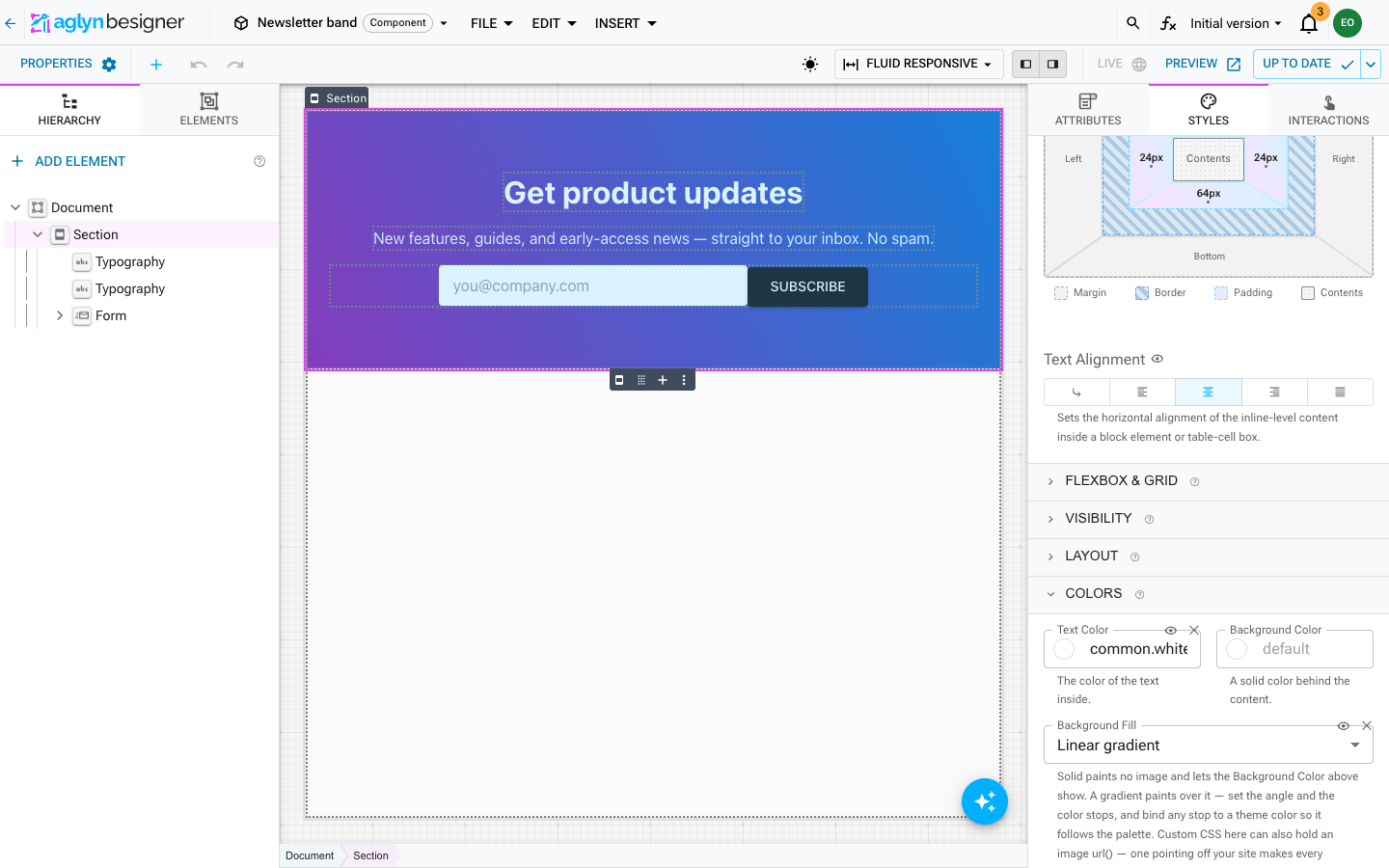Open the INSERT menu
Image resolution: width=1389 pixels, height=868 pixels.
[626, 23]
